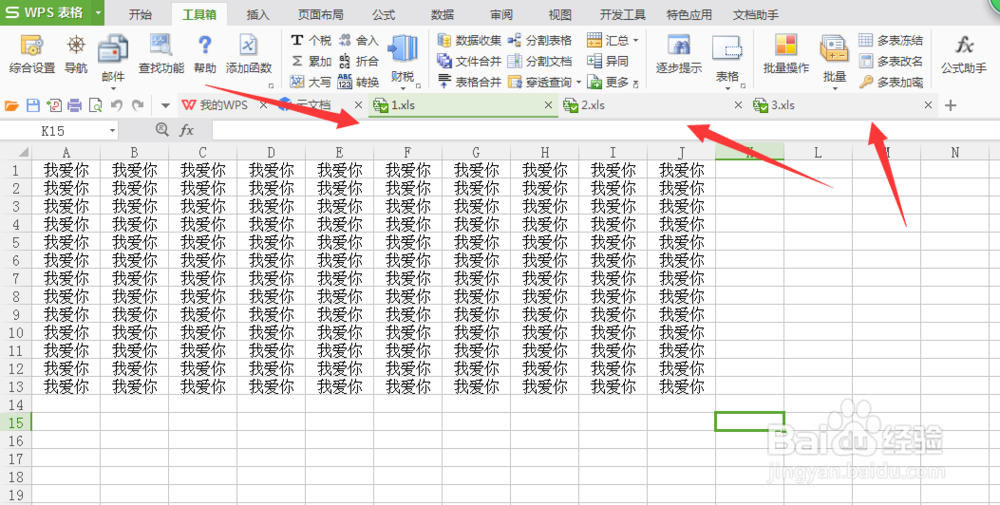Switch to the 公式 ribbon tab

[x=384, y=14]
